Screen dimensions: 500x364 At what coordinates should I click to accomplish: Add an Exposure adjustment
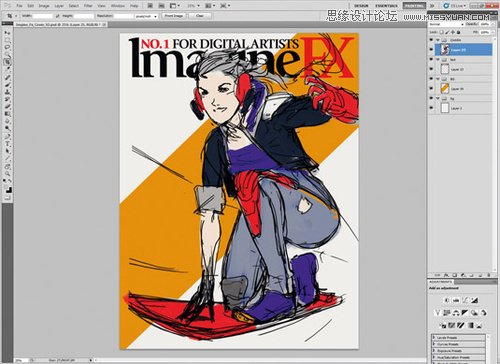point(475,300)
